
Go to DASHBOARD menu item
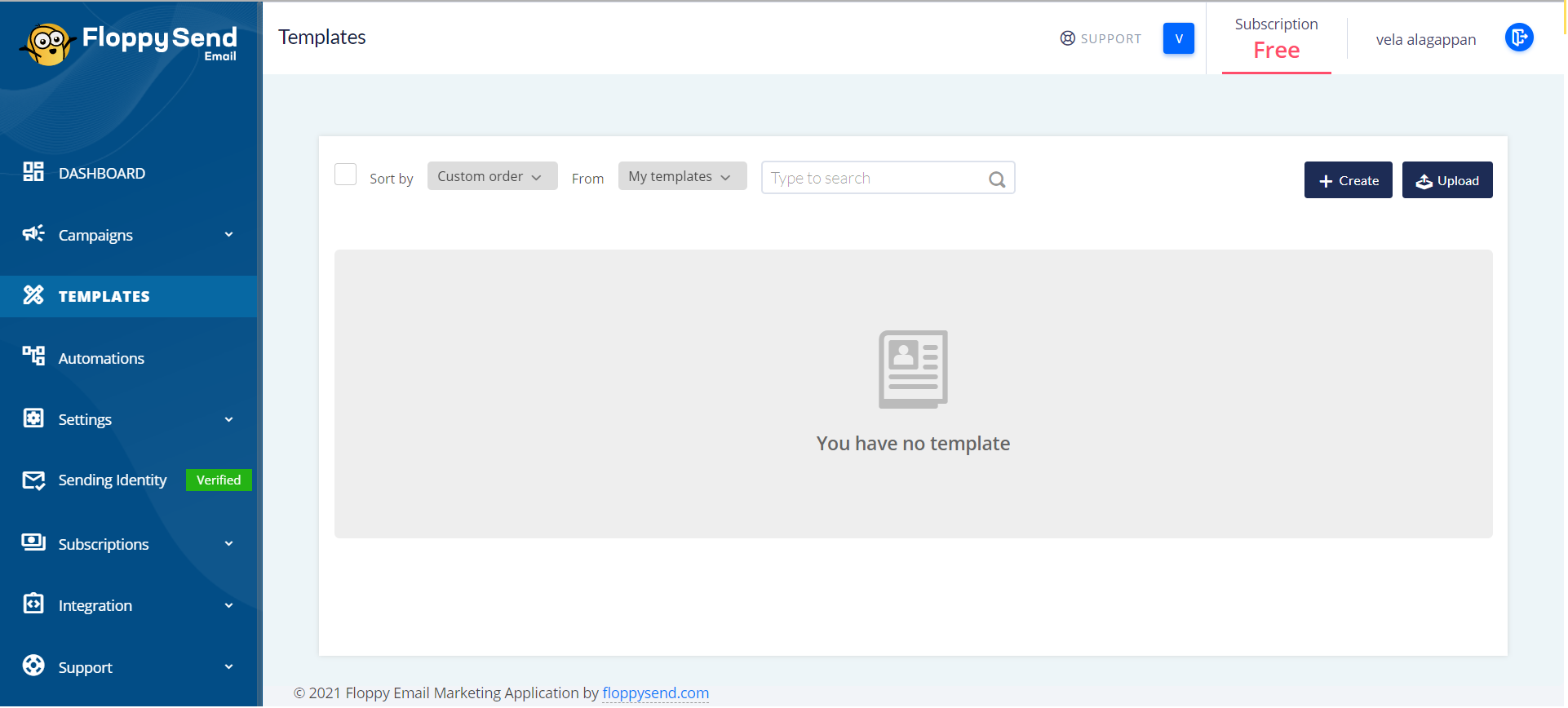[129, 173]
